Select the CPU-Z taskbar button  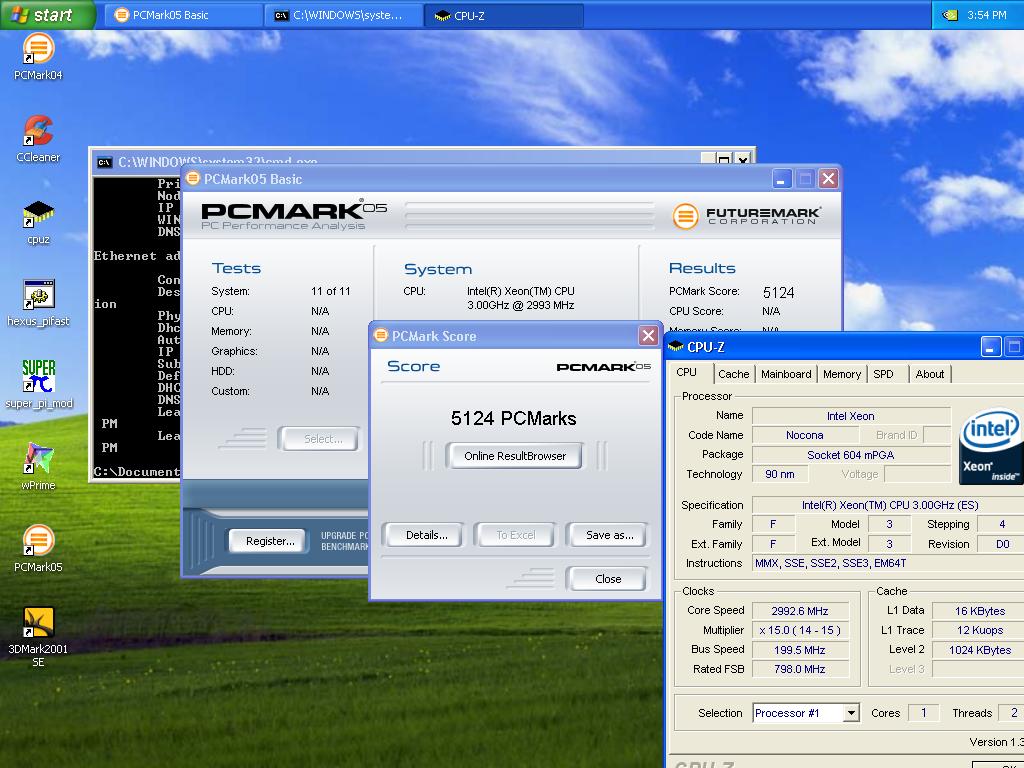(x=503, y=15)
